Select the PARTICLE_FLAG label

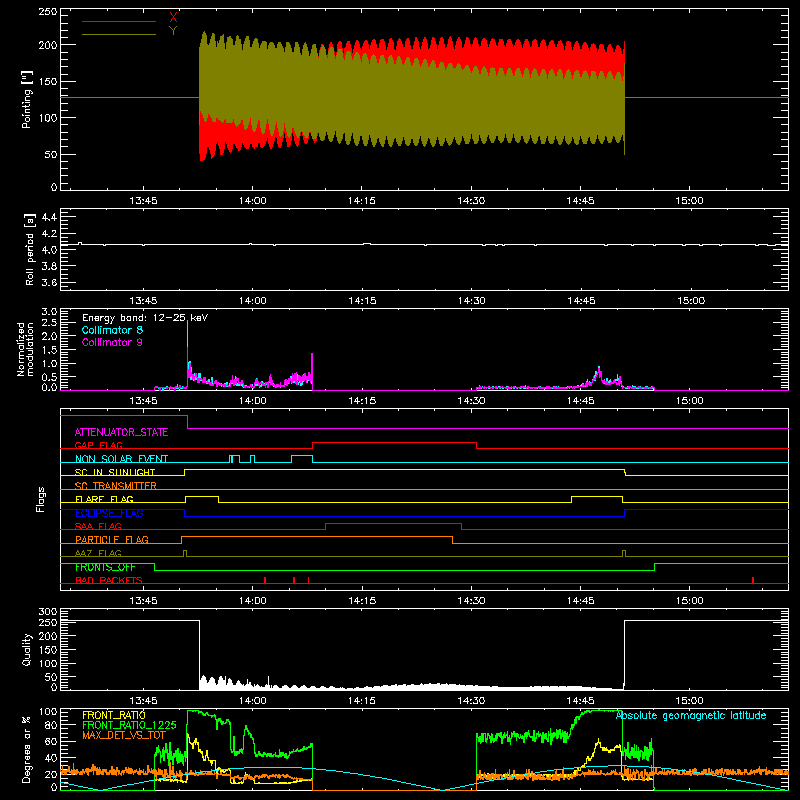point(112,539)
